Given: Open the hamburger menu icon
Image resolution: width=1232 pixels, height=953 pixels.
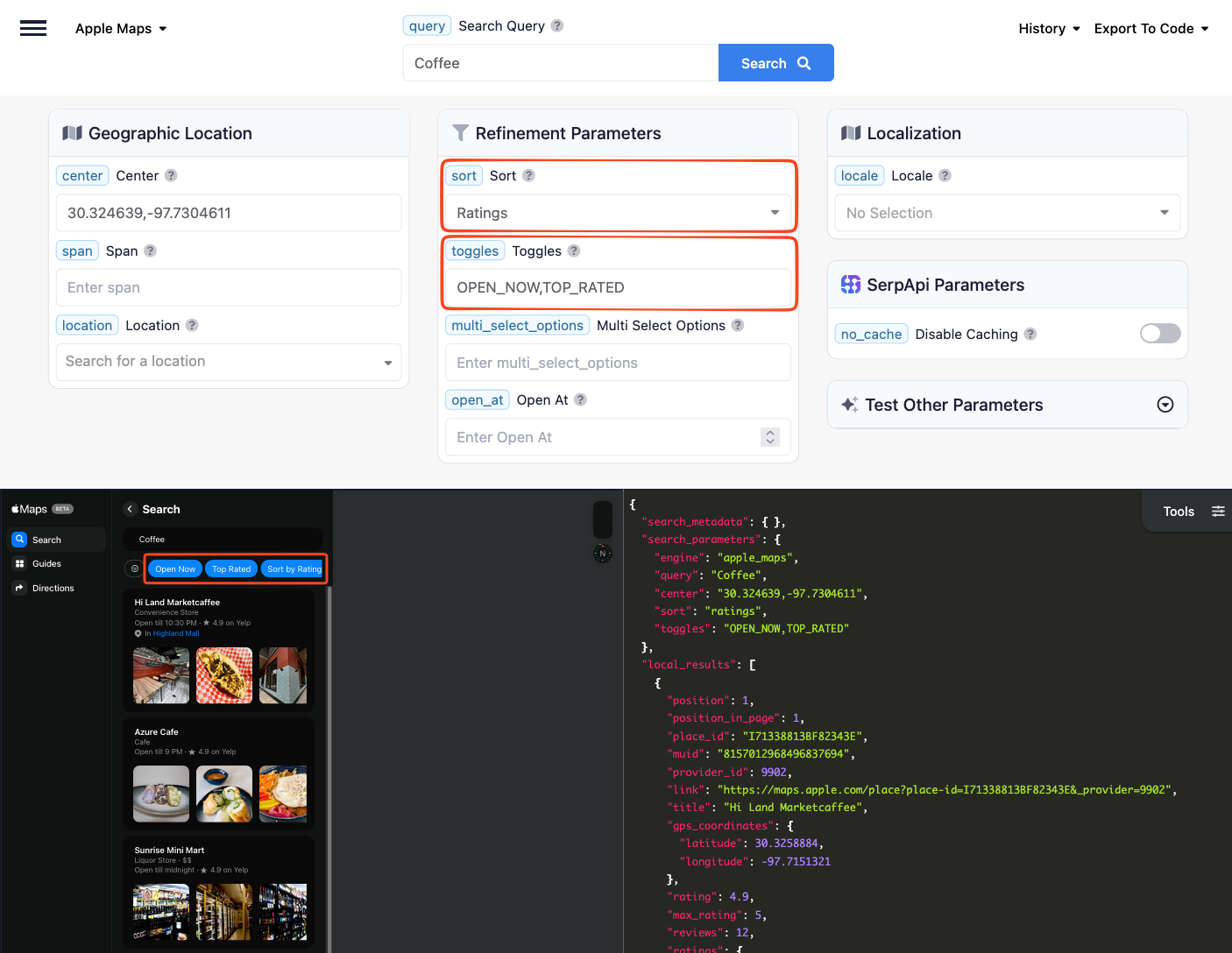Looking at the screenshot, I should [x=33, y=28].
